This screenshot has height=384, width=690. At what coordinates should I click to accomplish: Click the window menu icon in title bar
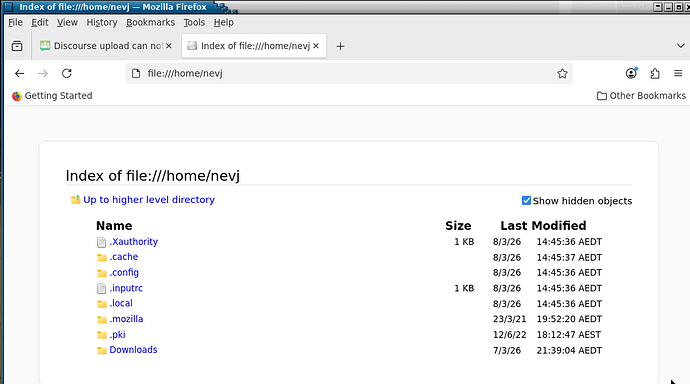[x=9, y=7]
